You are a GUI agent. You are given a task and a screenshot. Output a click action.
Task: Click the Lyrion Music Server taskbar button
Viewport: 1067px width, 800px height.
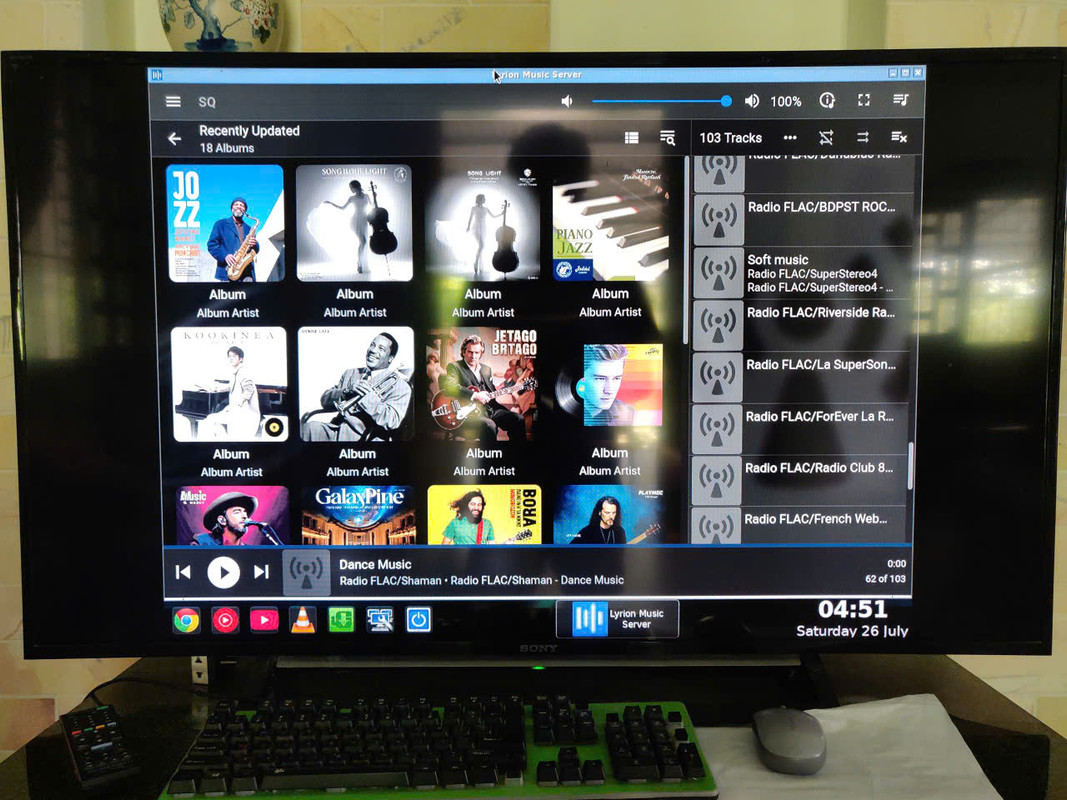click(x=617, y=618)
